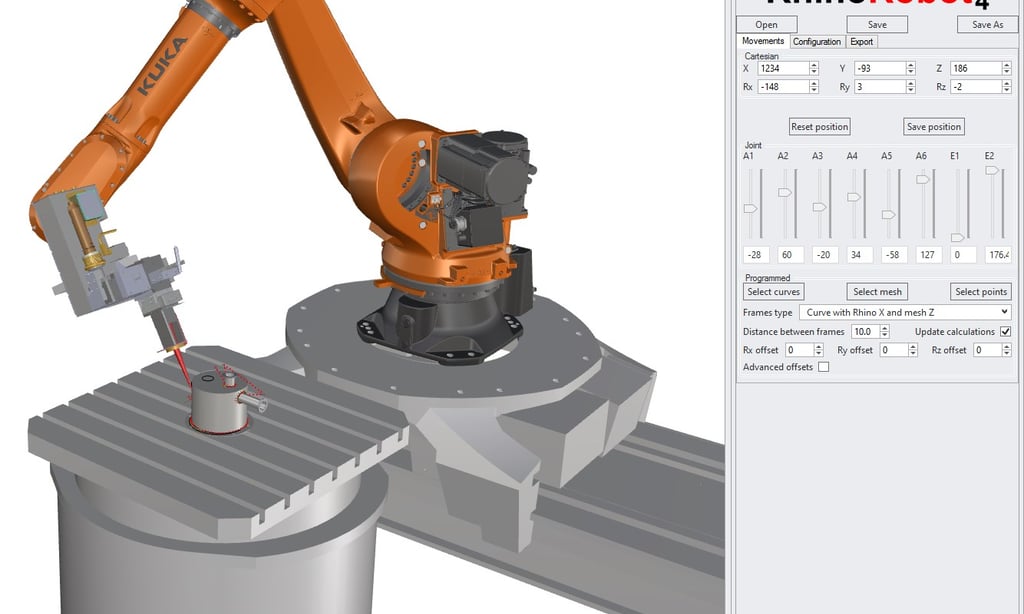The height and width of the screenshot is (614, 1024).
Task: Click the "Frames type" label text
Action: pyautogui.click(x=767, y=313)
